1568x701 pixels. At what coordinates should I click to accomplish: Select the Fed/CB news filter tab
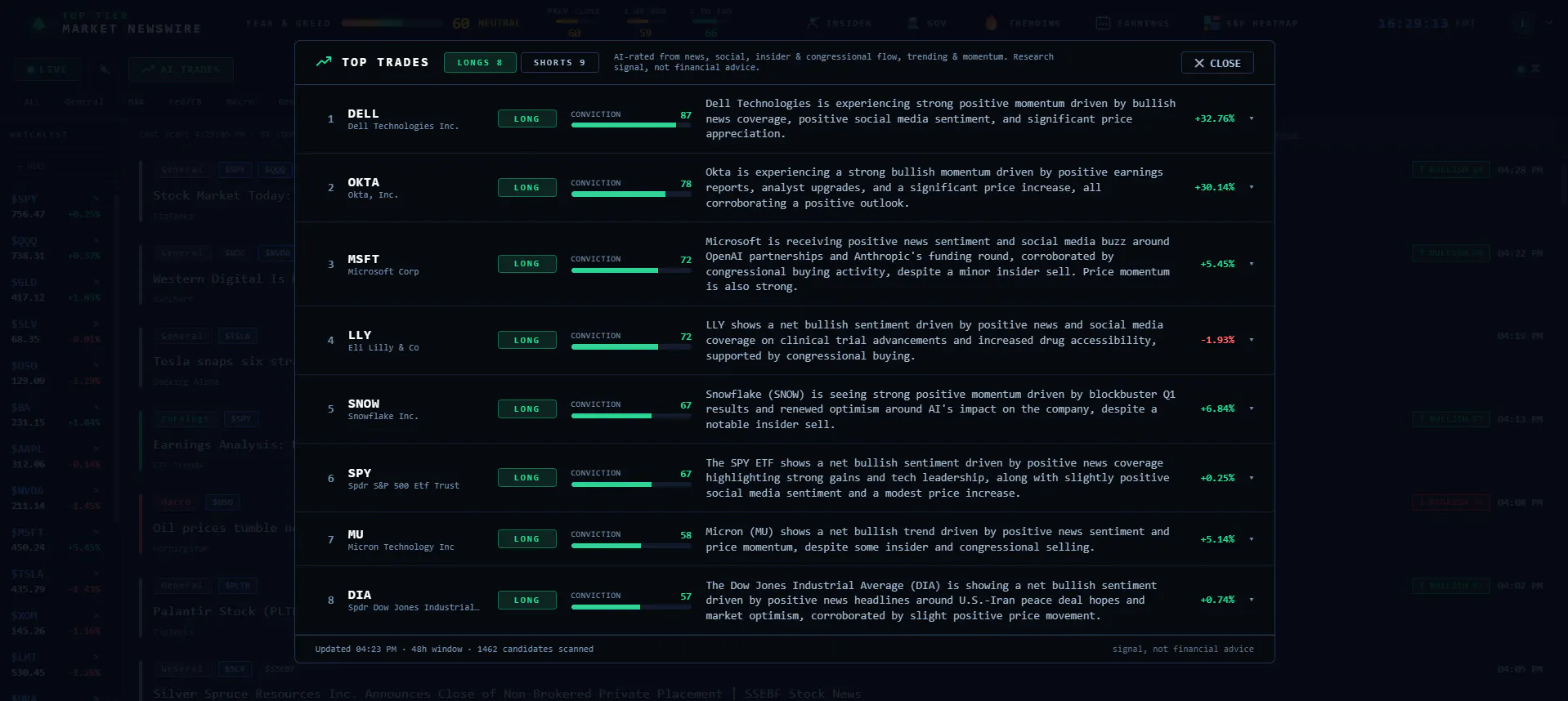(185, 102)
